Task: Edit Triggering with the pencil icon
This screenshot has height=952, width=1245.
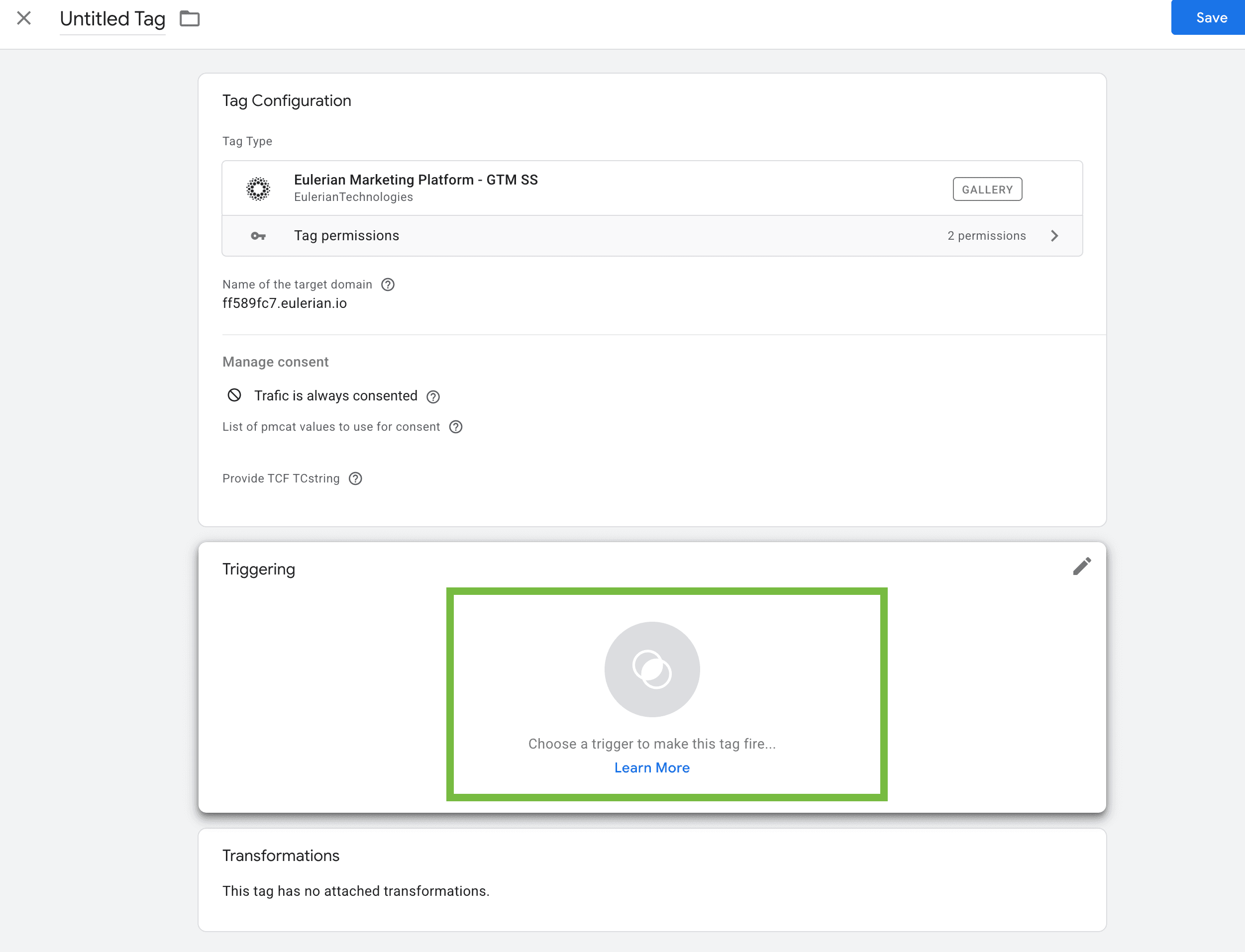Action: 1081,566
